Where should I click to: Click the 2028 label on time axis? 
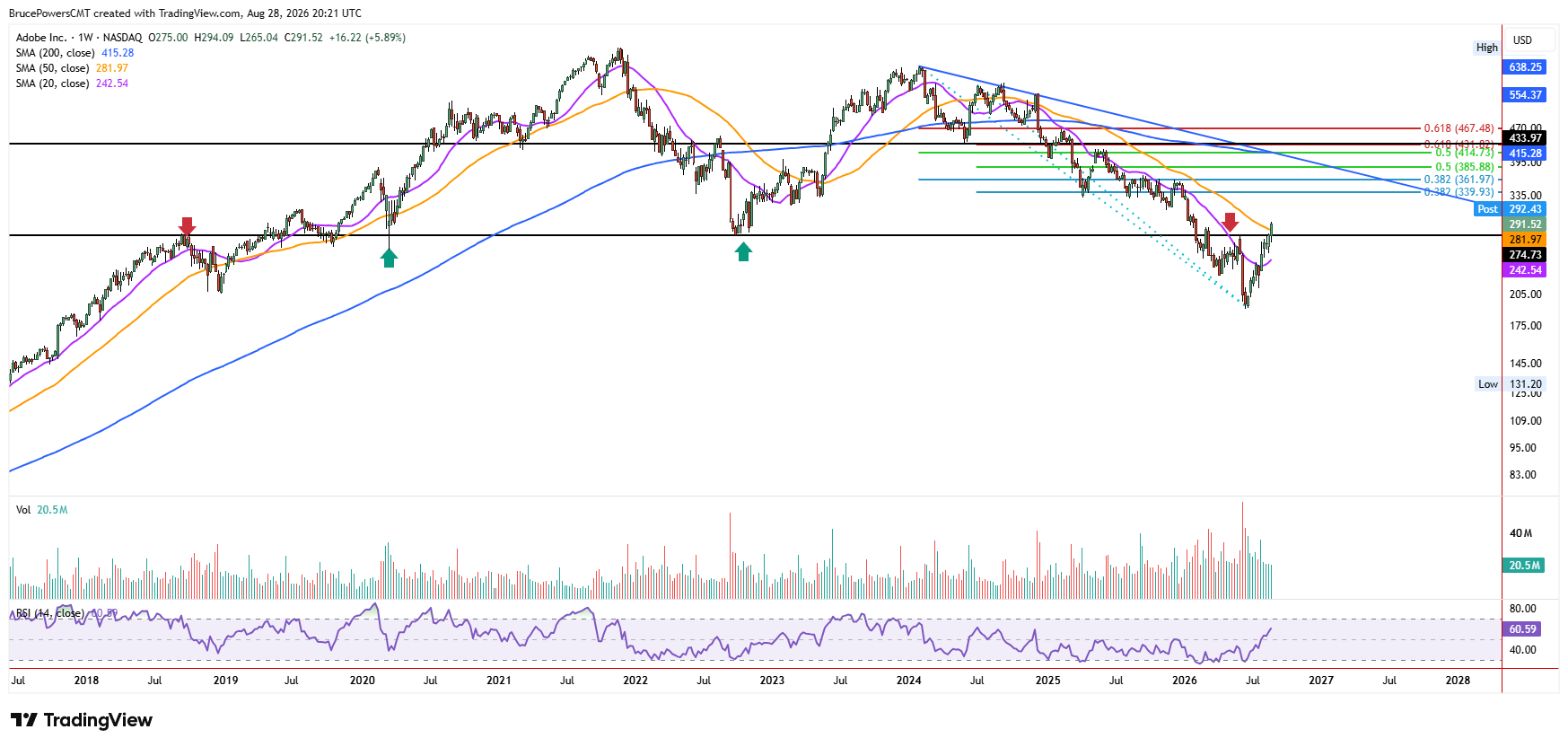click(x=1458, y=681)
